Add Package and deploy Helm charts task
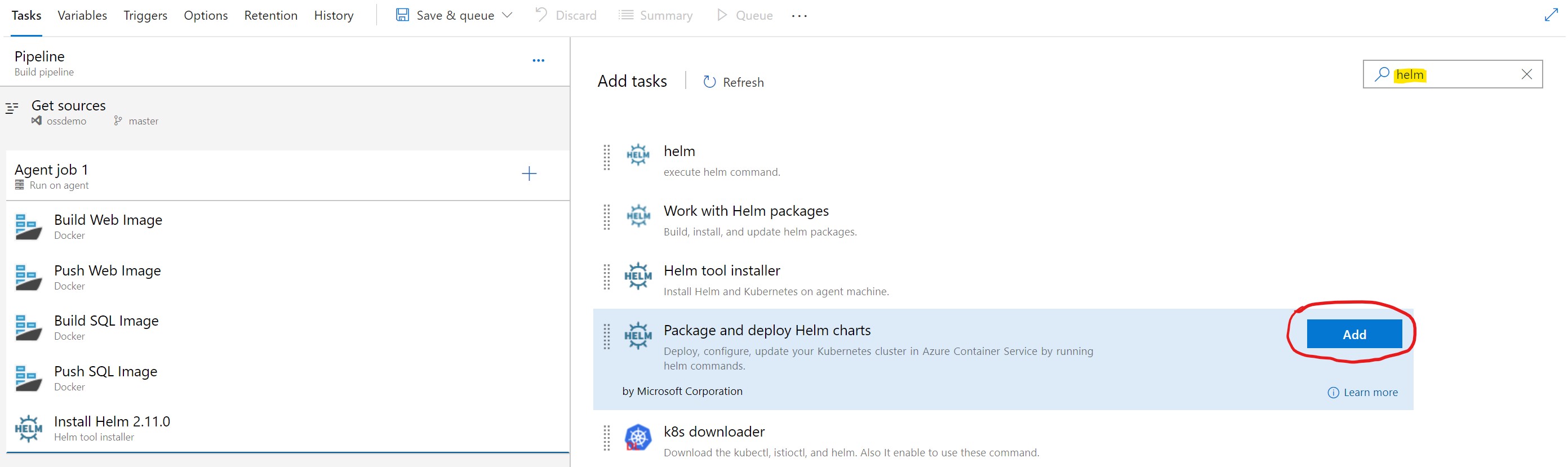Viewport: 1568px width, 467px height. click(x=1354, y=334)
